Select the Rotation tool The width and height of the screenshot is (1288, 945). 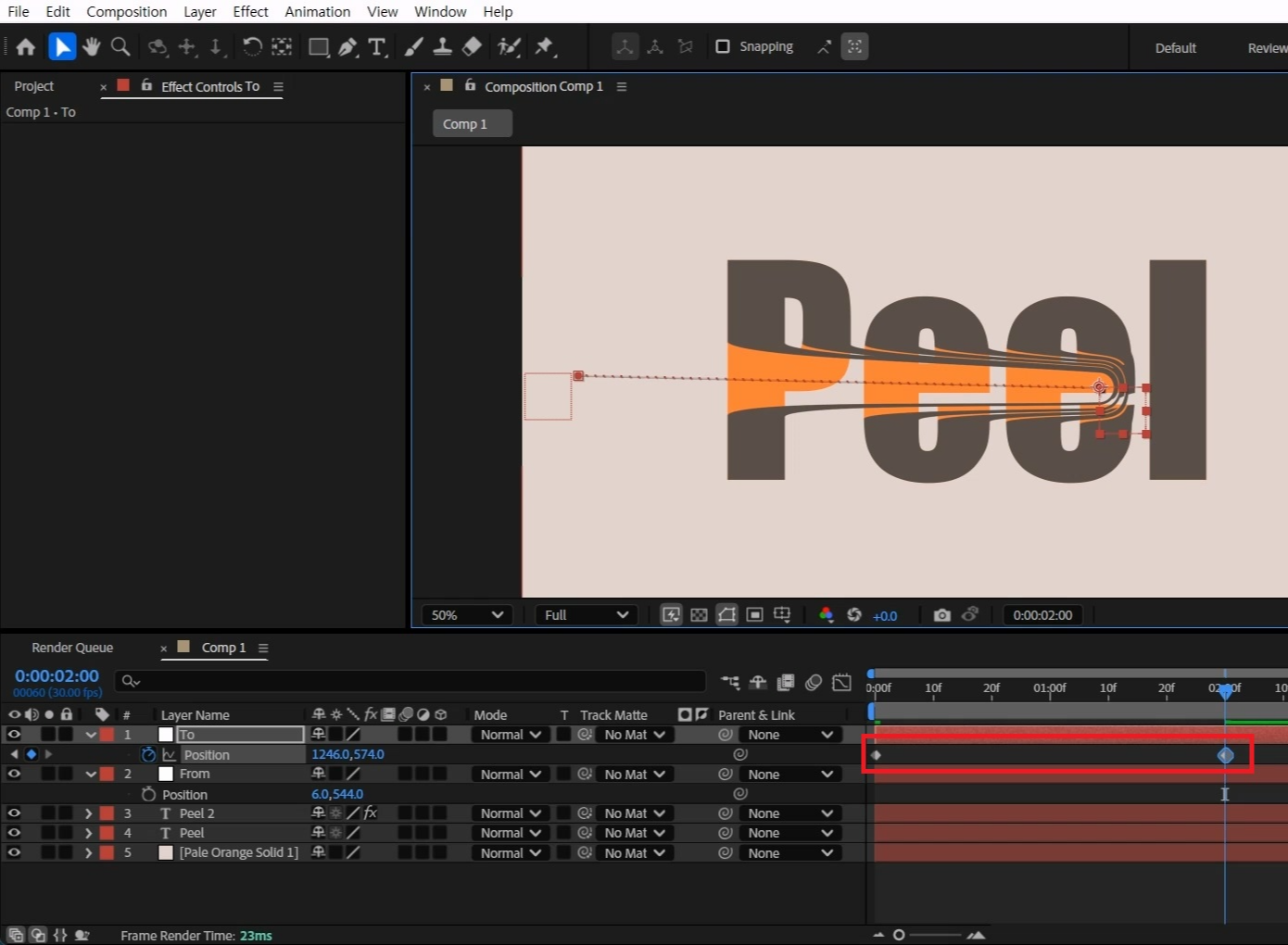[251, 46]
